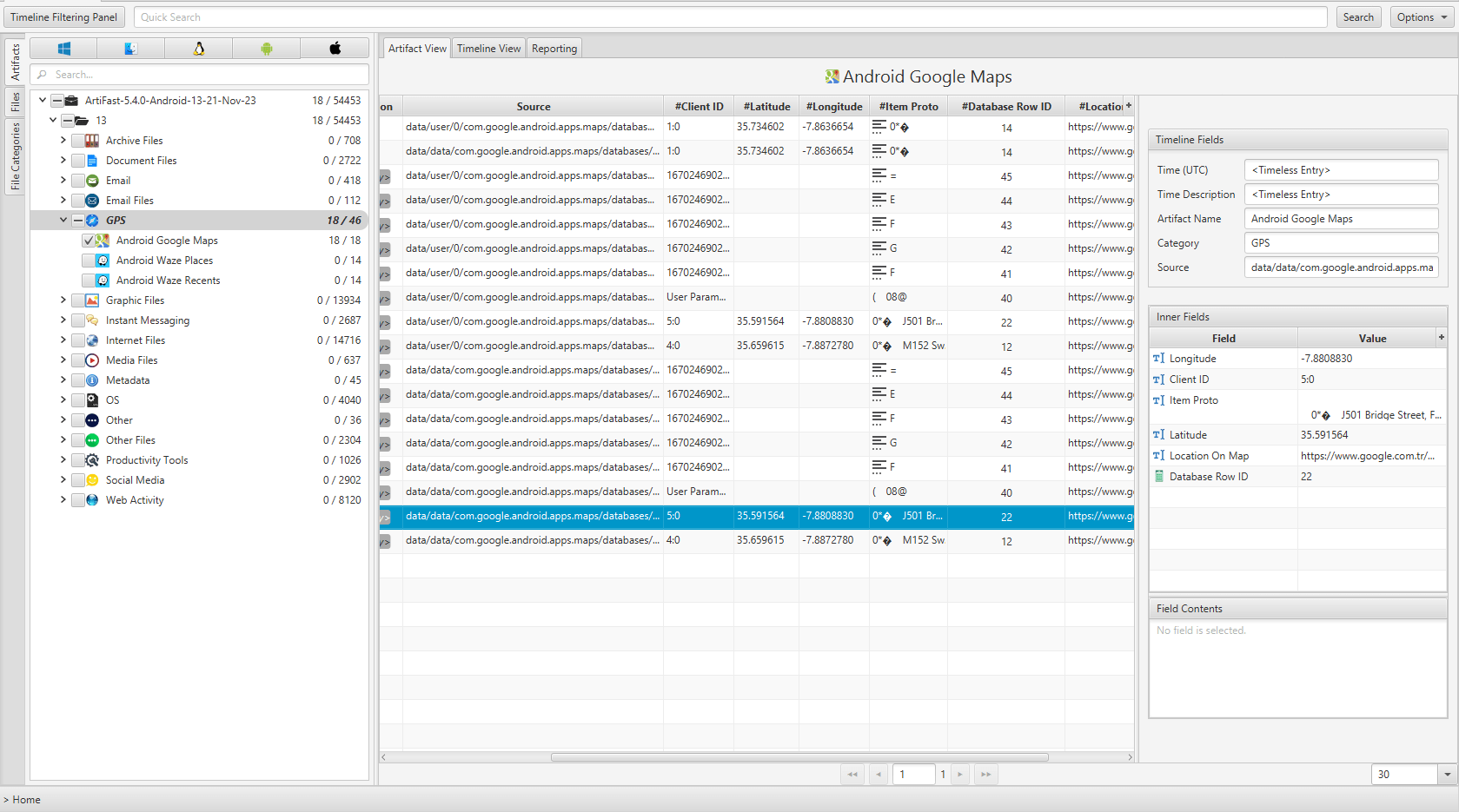This screenshot has width=1459, height=812.
Task: Open the Files side tab
Action: pos(15,102)
